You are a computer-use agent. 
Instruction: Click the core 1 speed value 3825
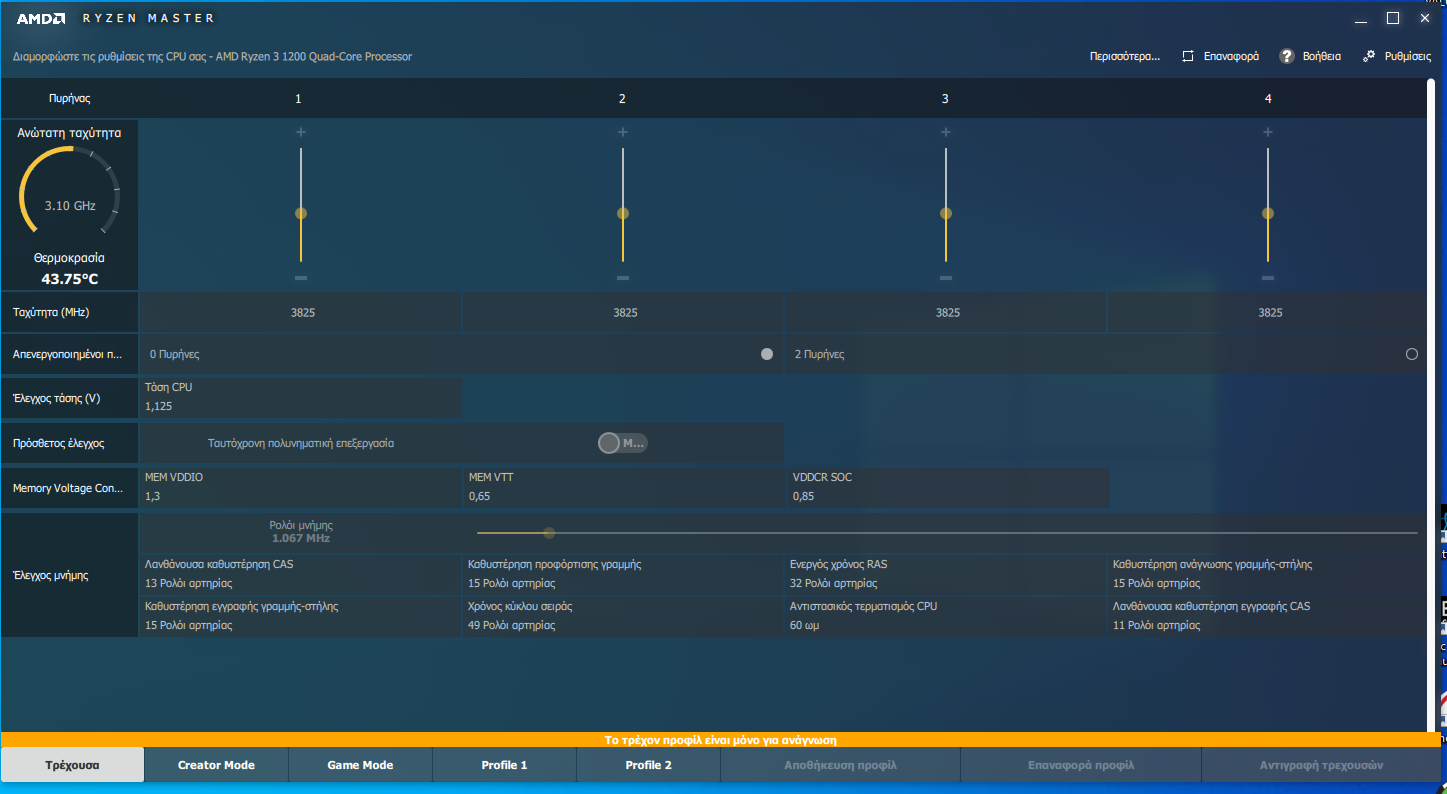303,312
